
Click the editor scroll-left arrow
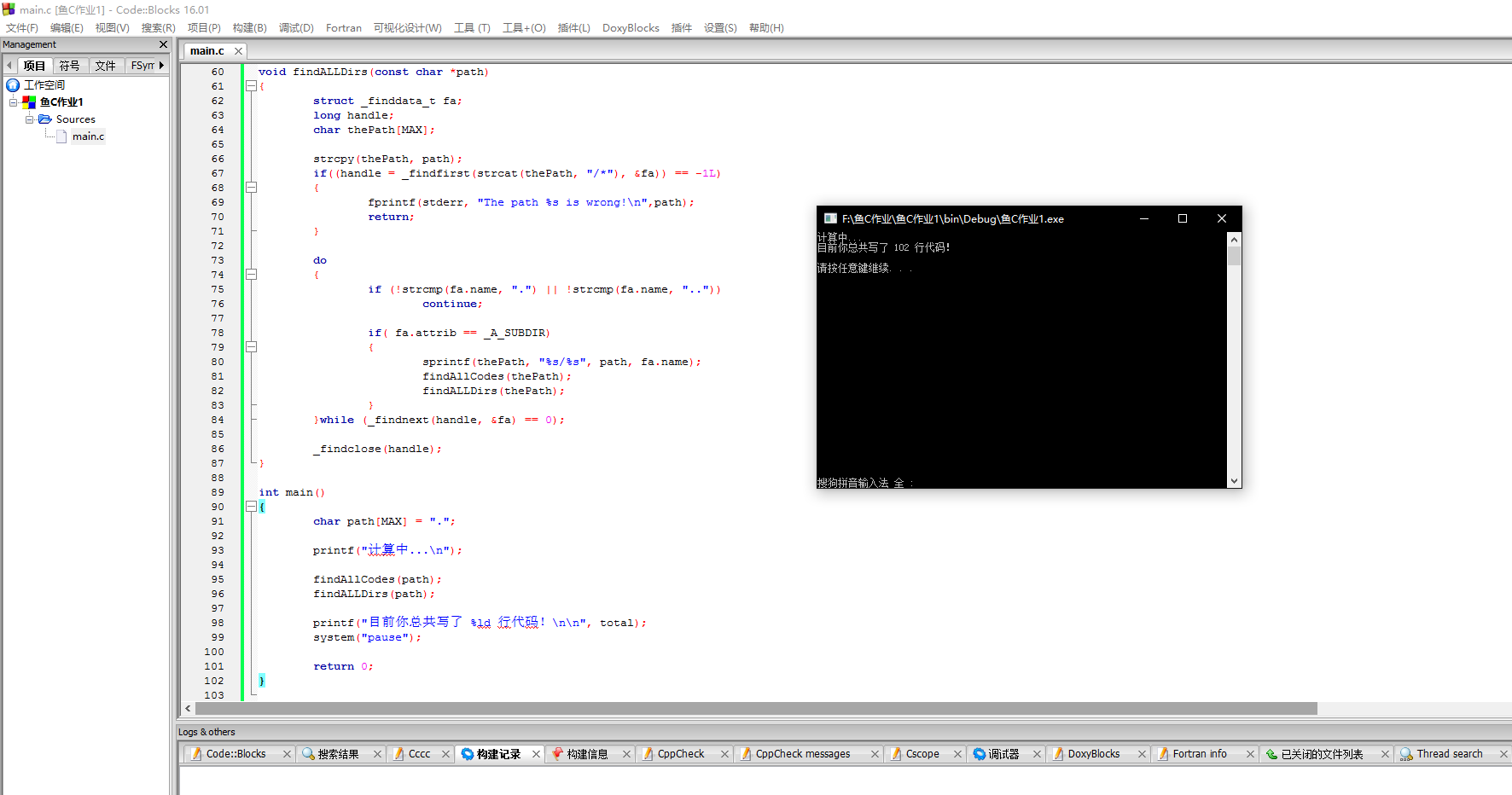pos(188,709)
